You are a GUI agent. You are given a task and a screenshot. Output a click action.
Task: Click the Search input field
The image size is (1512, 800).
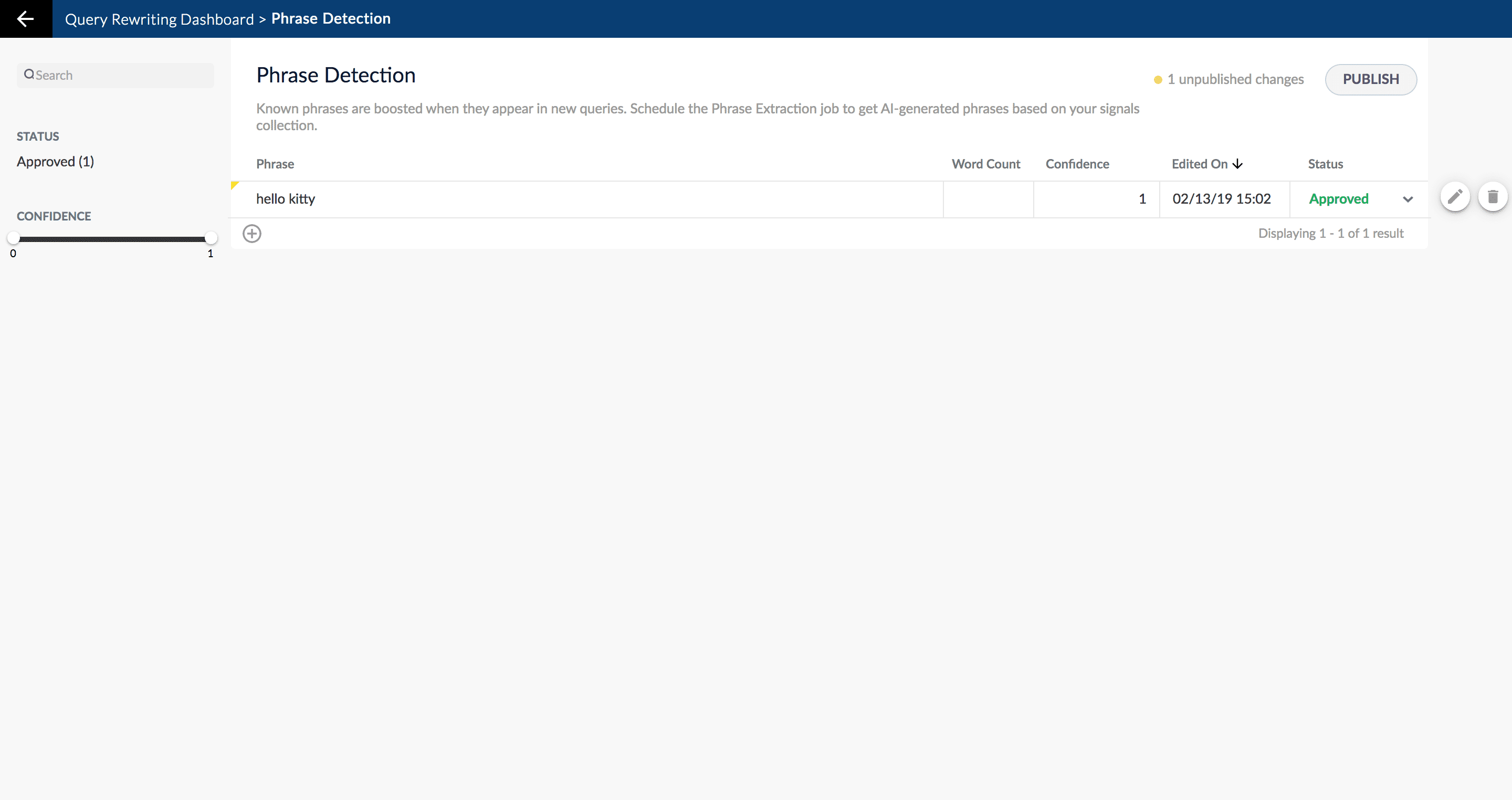coord(115,75)
